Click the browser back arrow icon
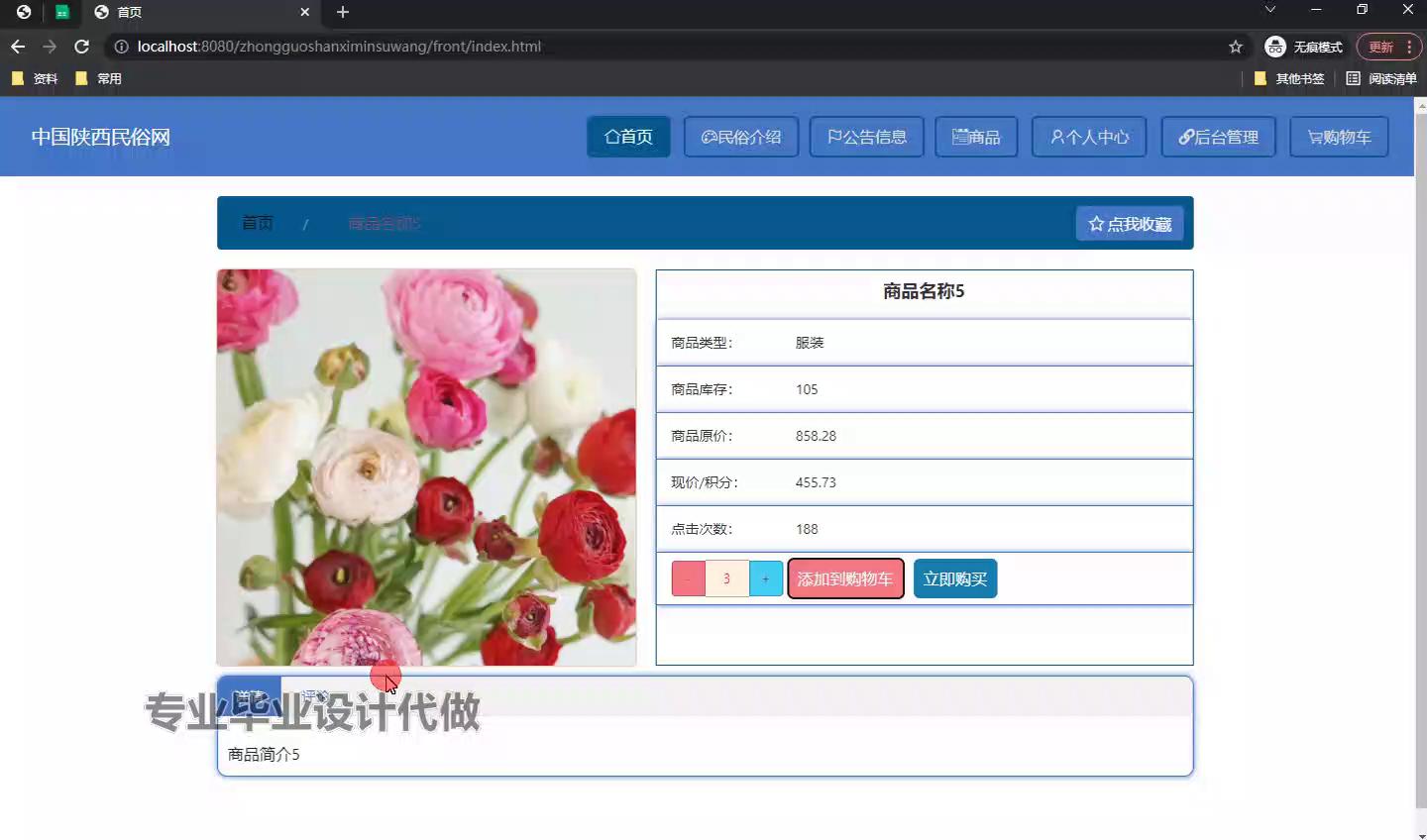 click(18, 47)
